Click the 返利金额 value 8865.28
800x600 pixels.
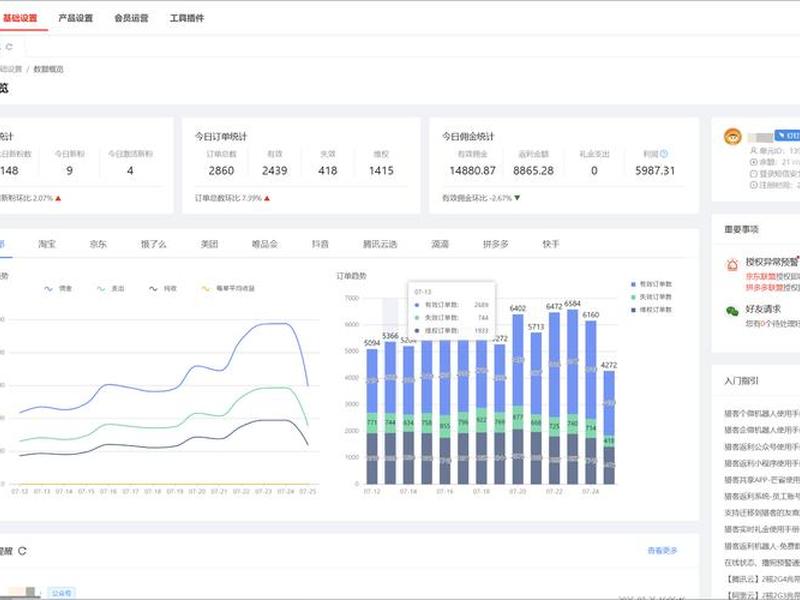click(533, 170)
